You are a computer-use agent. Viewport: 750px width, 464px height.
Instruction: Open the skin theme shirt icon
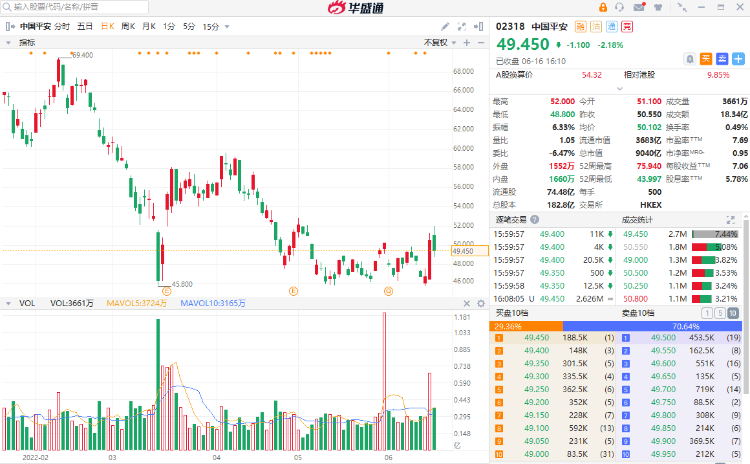coord(658,7)
